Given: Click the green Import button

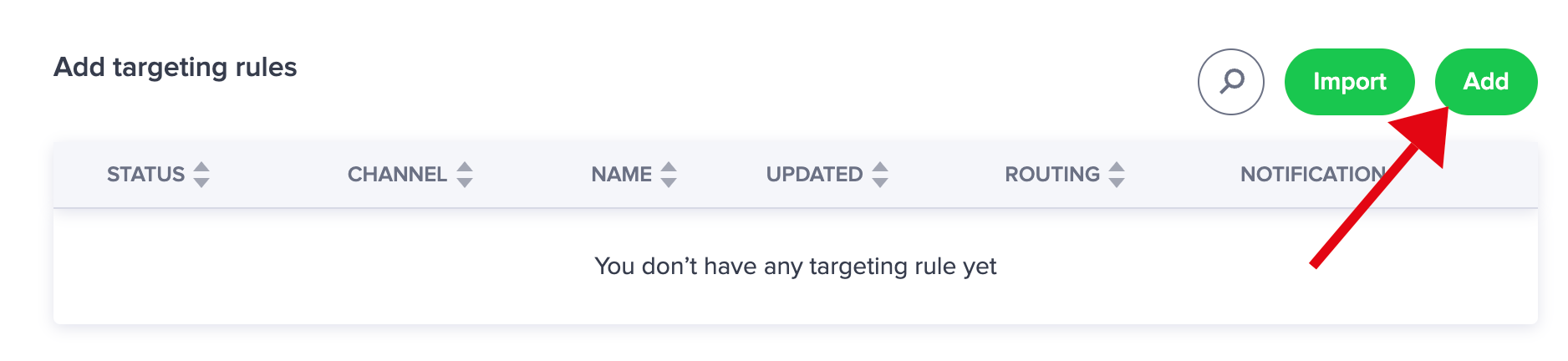Looking at the screenshot, I should pos(1349,82).
